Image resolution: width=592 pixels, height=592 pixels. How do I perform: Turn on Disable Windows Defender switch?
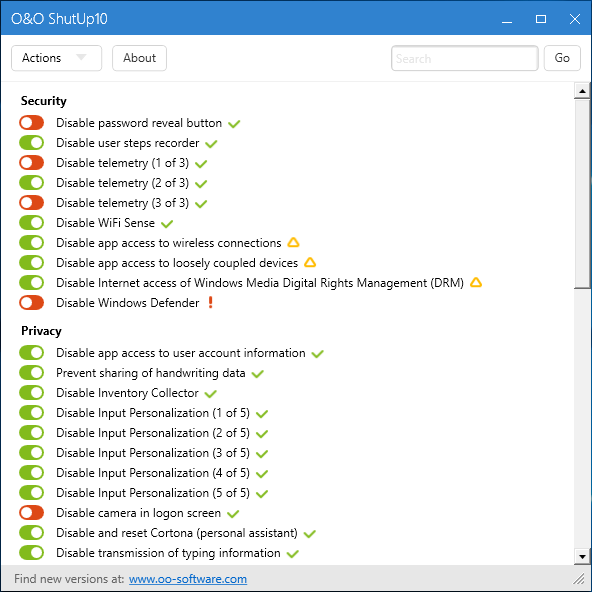(x=32, y=302)
